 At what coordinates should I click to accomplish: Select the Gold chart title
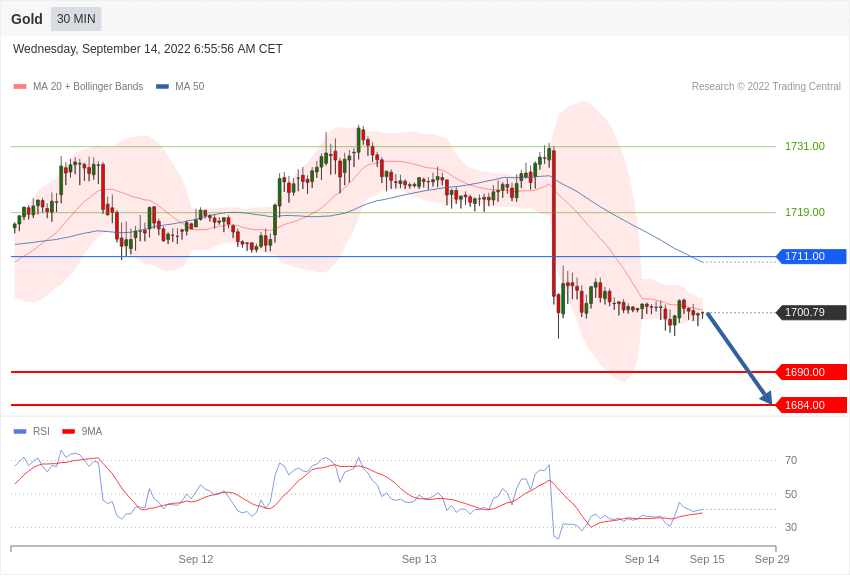point(27,19)
